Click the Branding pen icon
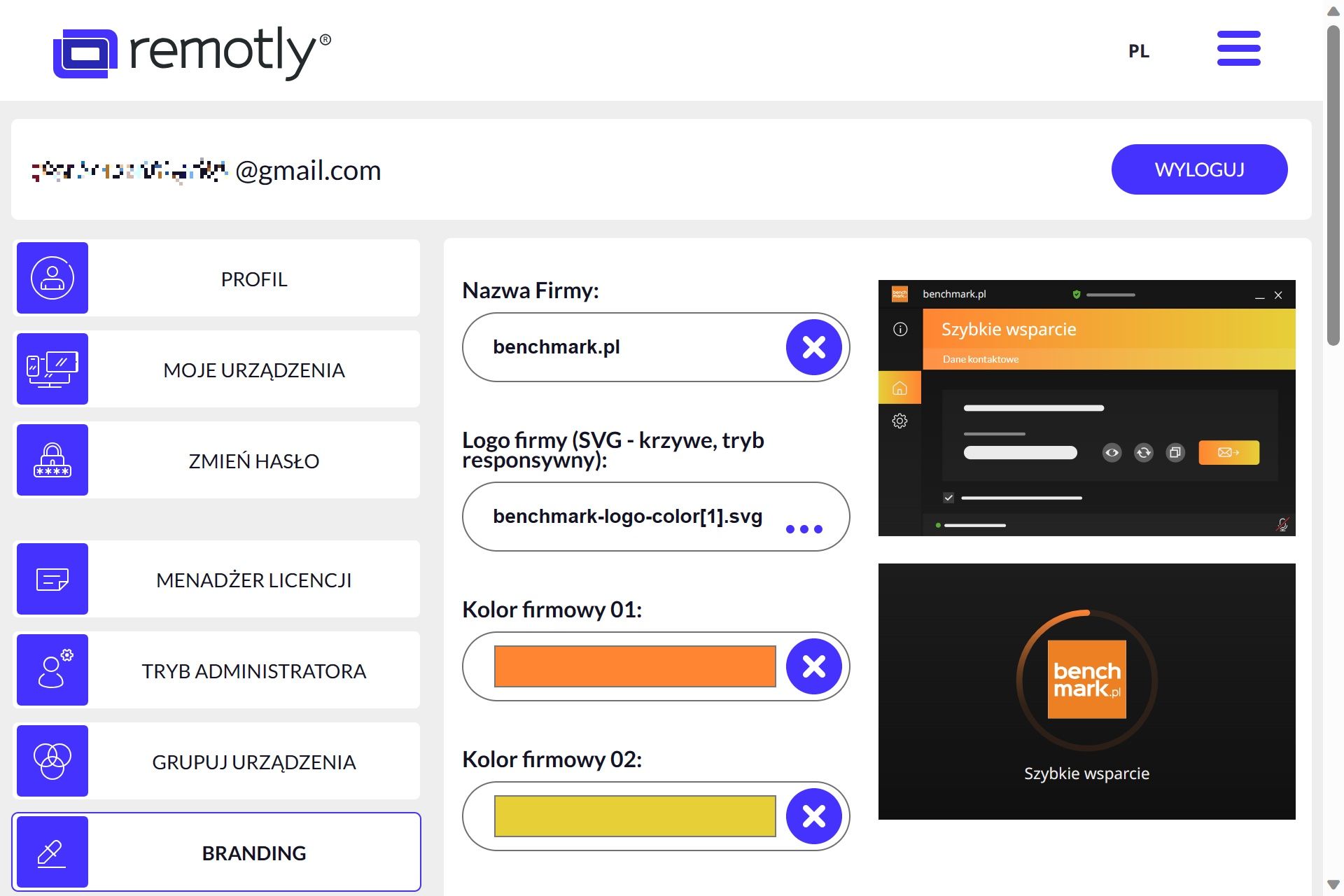Viewport: 1344px width, 896px height. pyautogui.click(x=52, y=852)
